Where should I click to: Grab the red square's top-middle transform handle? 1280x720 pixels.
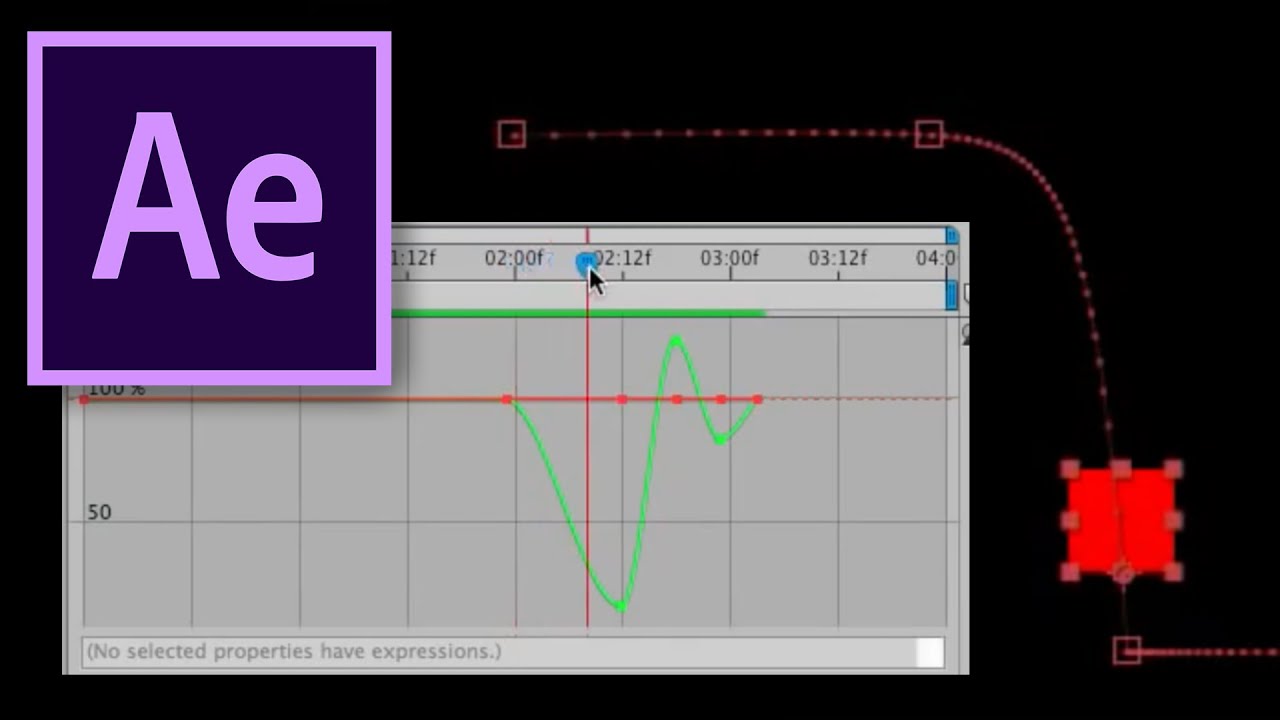(1121, 469)
